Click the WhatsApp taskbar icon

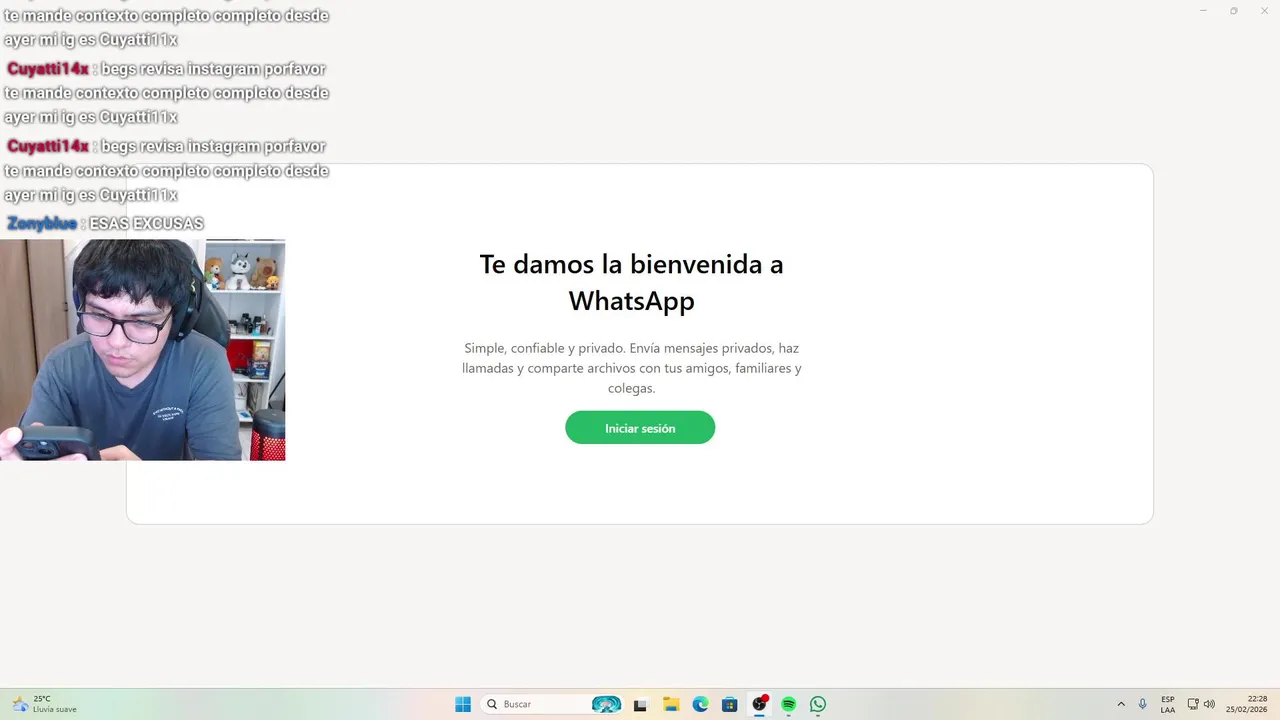tap(818, 704)
